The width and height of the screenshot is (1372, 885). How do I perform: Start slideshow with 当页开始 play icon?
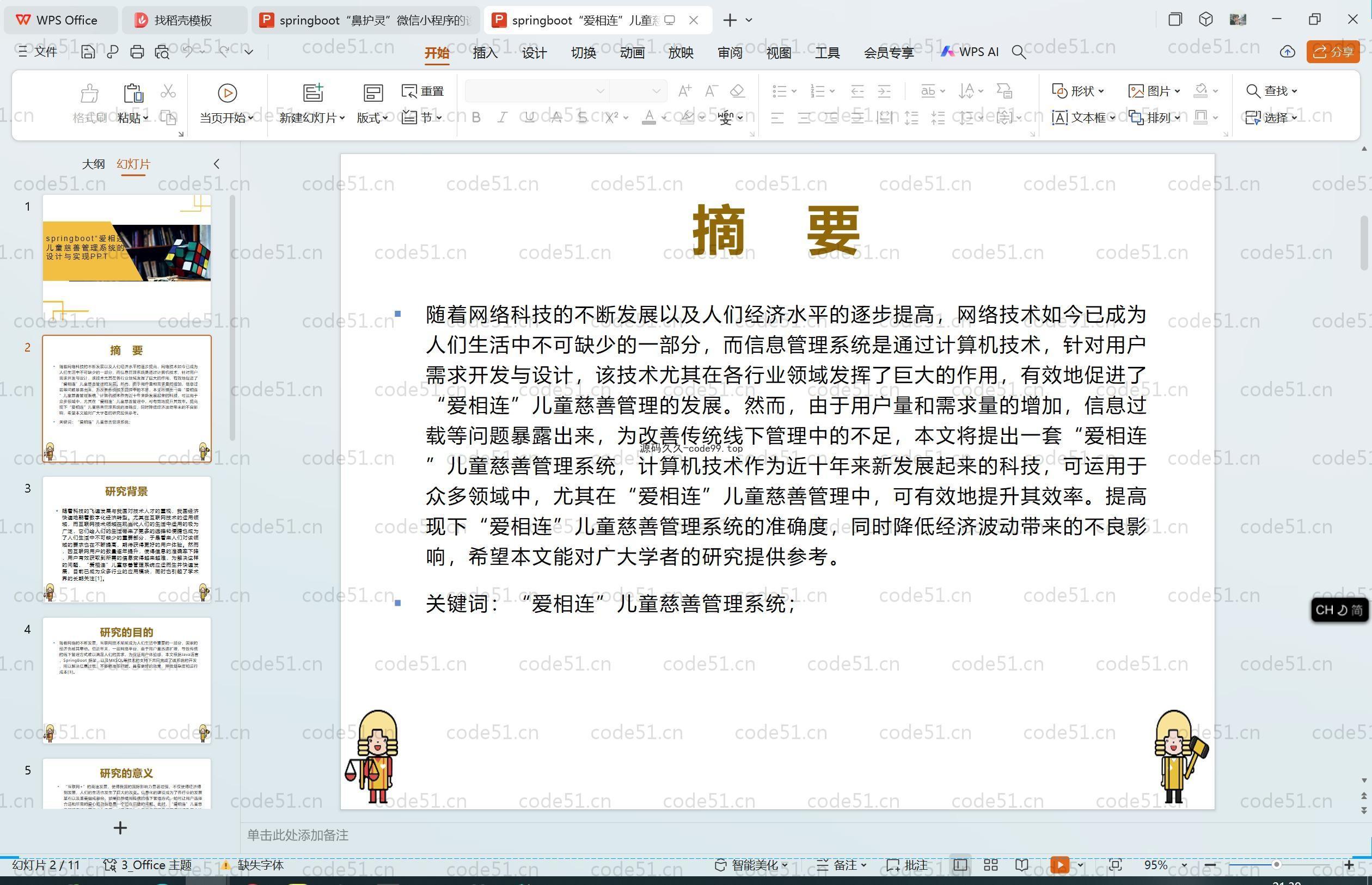click(x=227, y=93)
